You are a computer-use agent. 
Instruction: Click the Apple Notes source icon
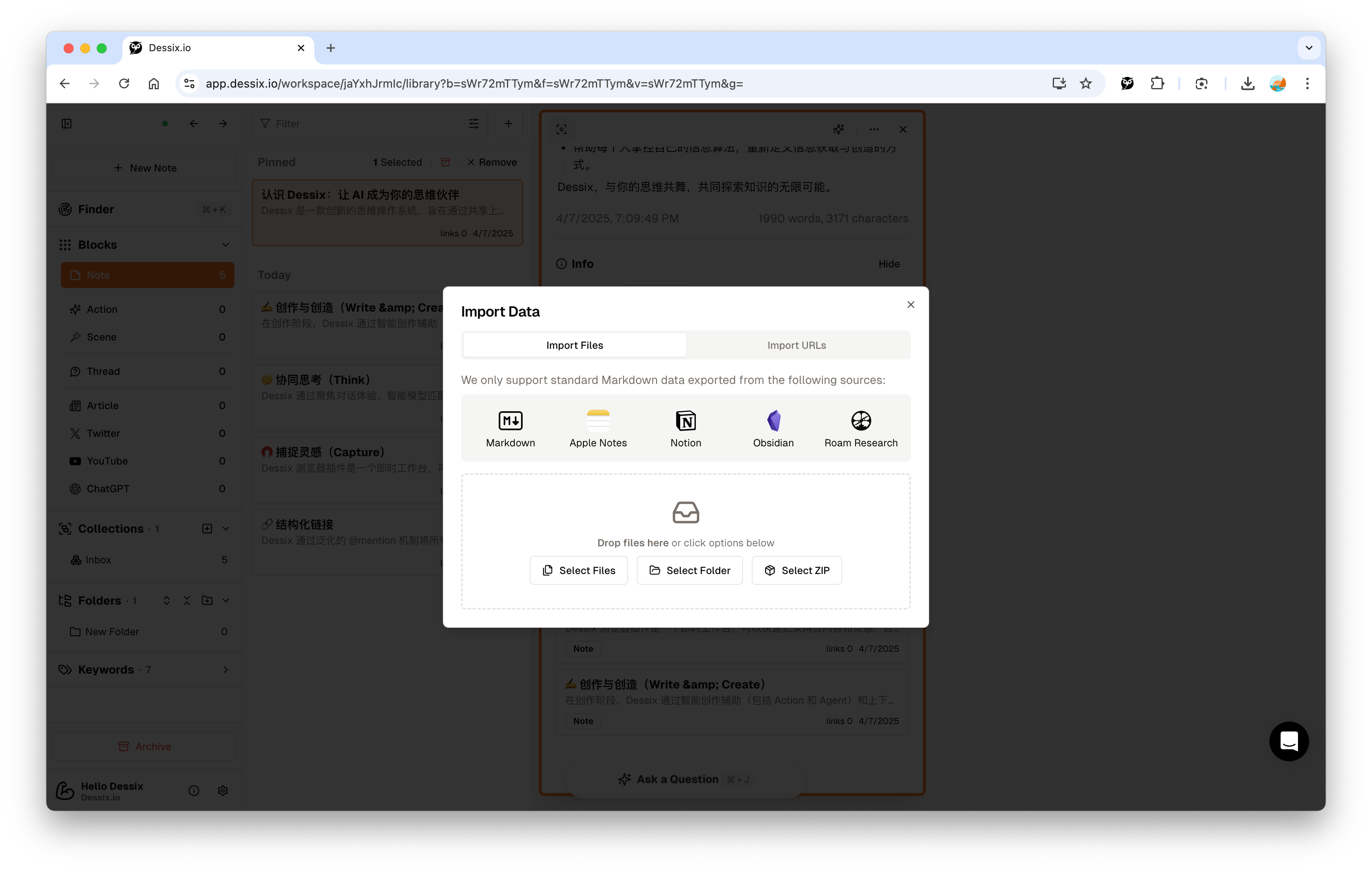coord(598,420)
